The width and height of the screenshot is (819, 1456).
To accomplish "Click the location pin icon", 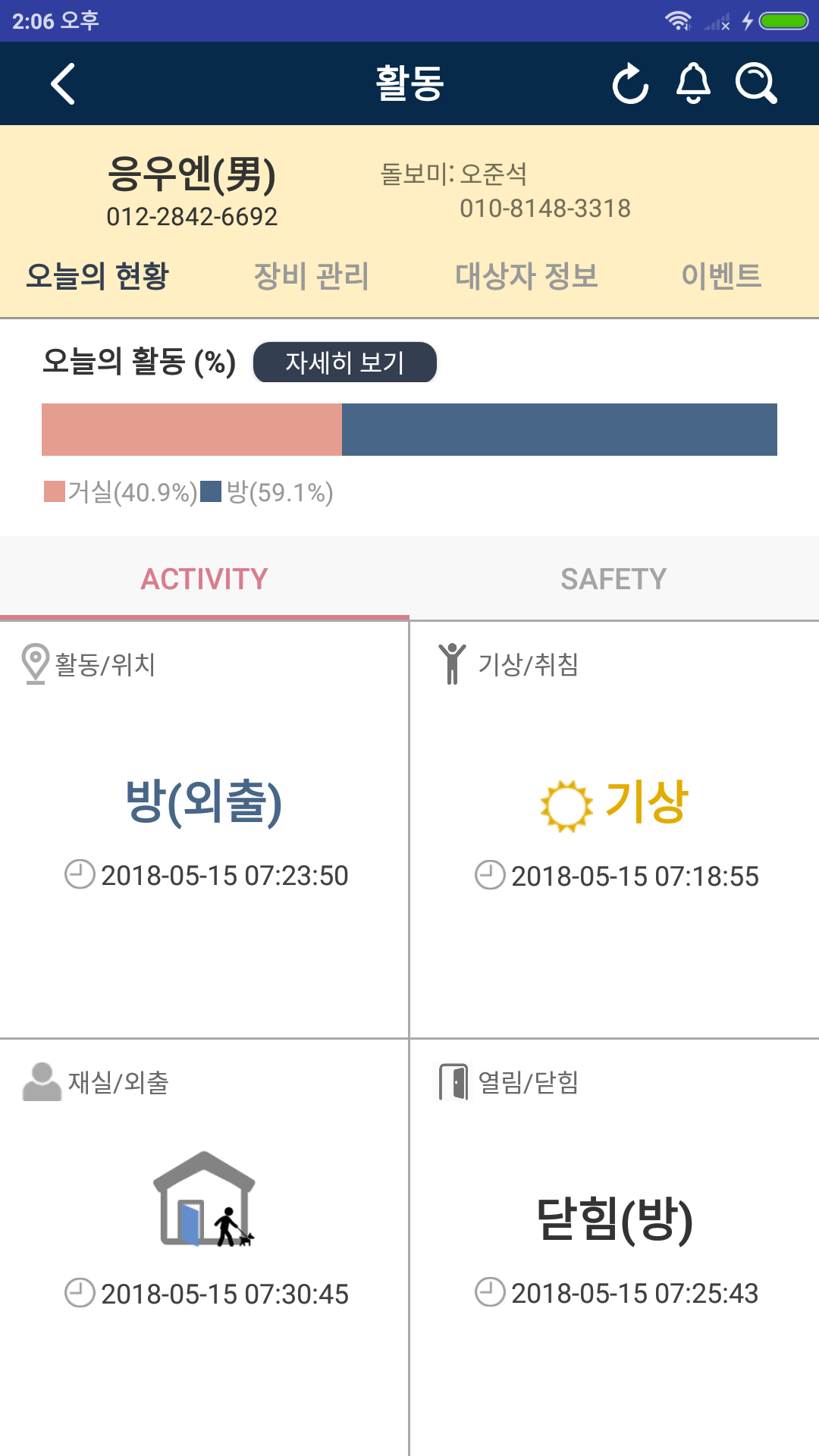I will point(35,664).
